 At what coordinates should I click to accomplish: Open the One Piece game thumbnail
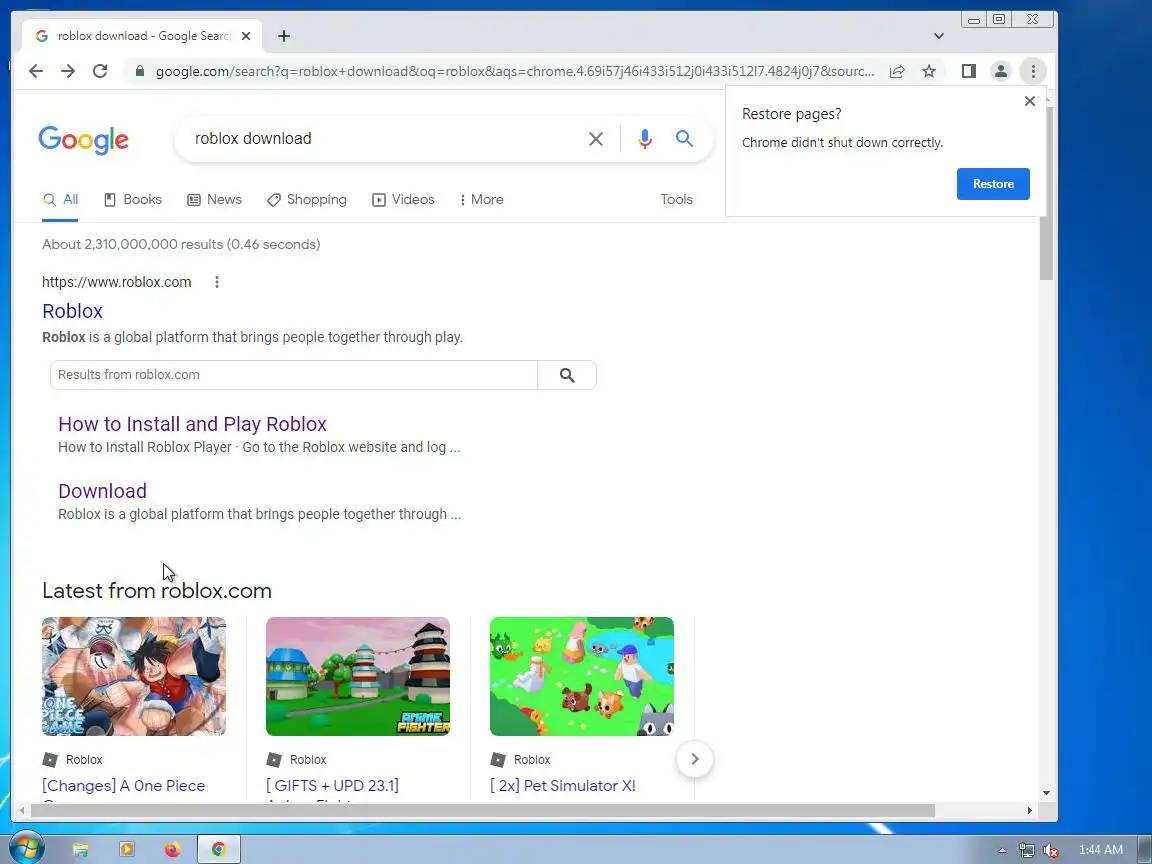[x=134, y=677]
